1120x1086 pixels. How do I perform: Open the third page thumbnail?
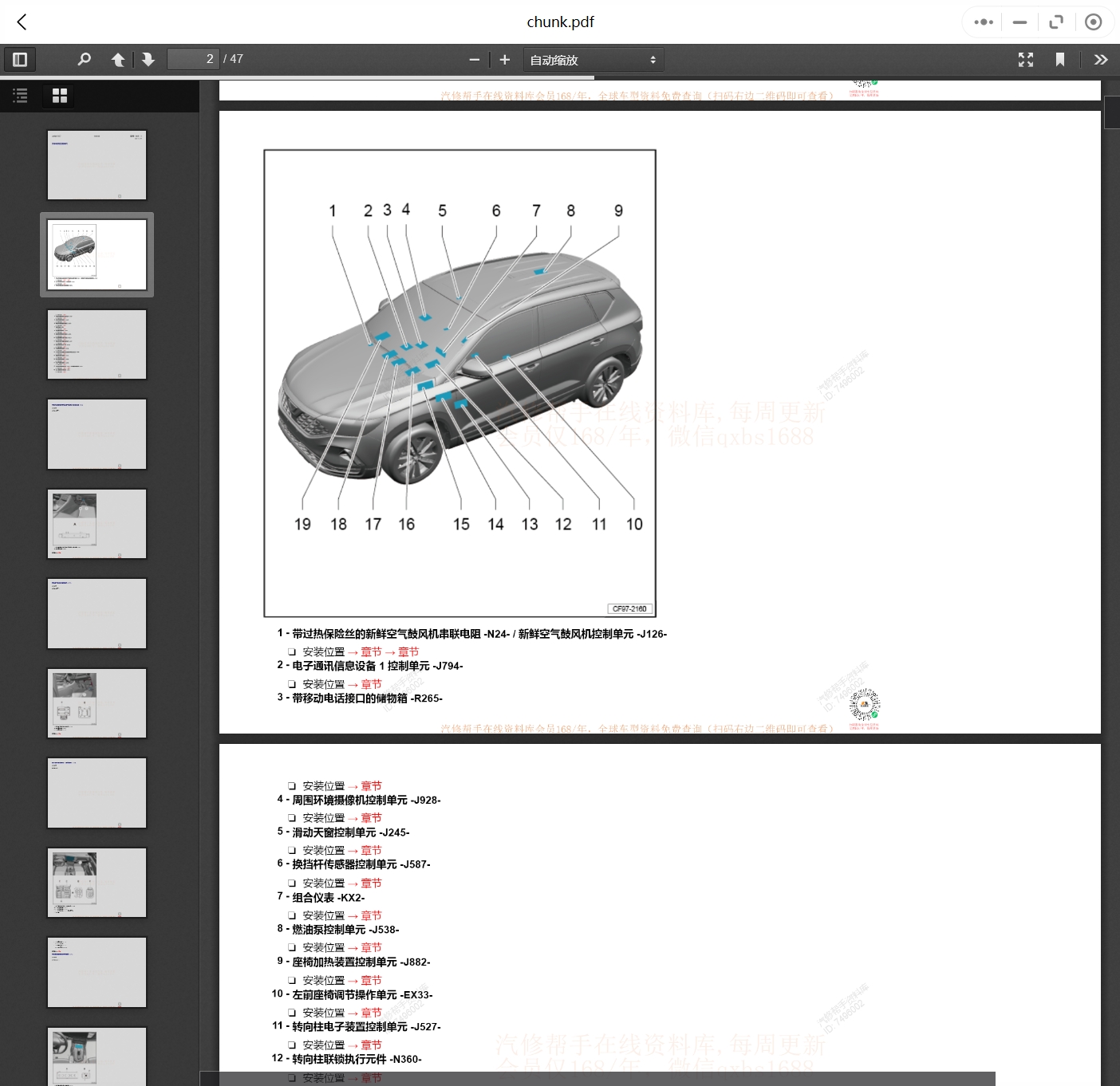[x=97, y=344]
